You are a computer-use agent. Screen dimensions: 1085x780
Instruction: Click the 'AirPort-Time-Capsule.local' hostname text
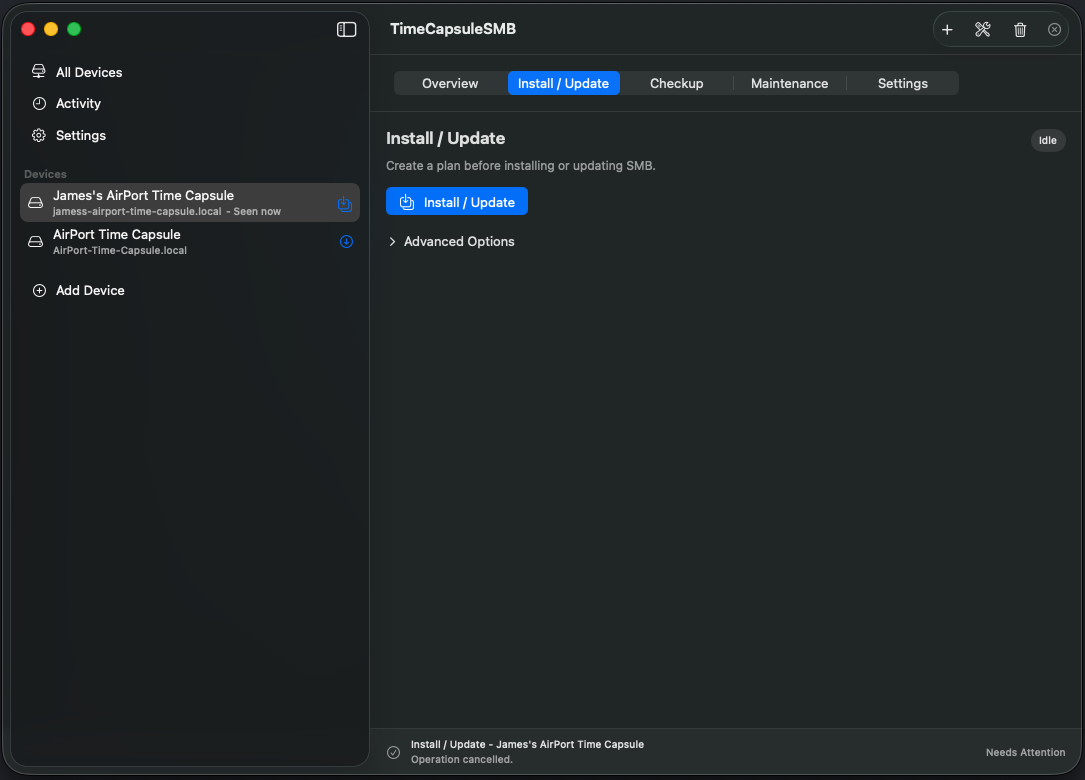120,251
